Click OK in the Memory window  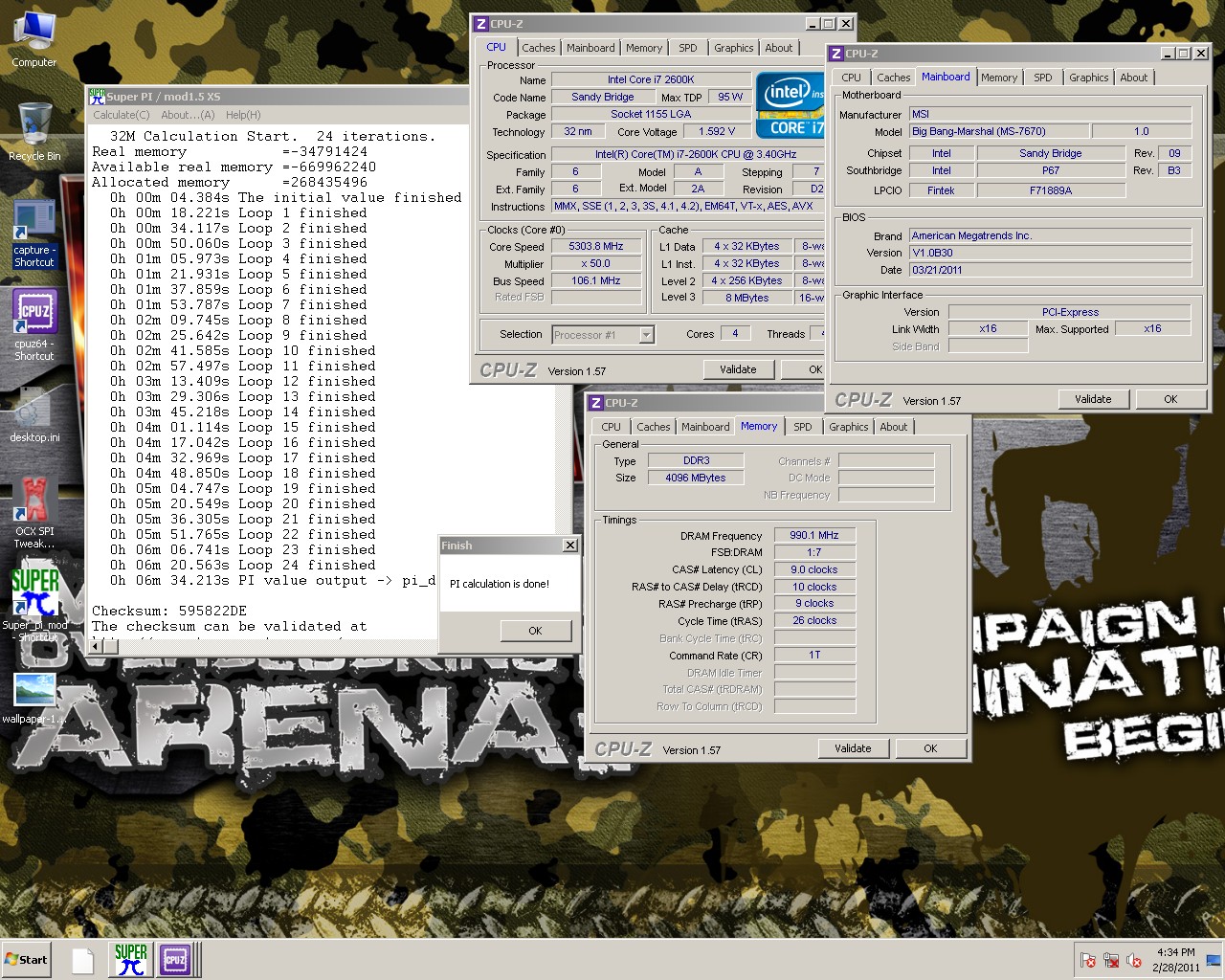[930, 748]
